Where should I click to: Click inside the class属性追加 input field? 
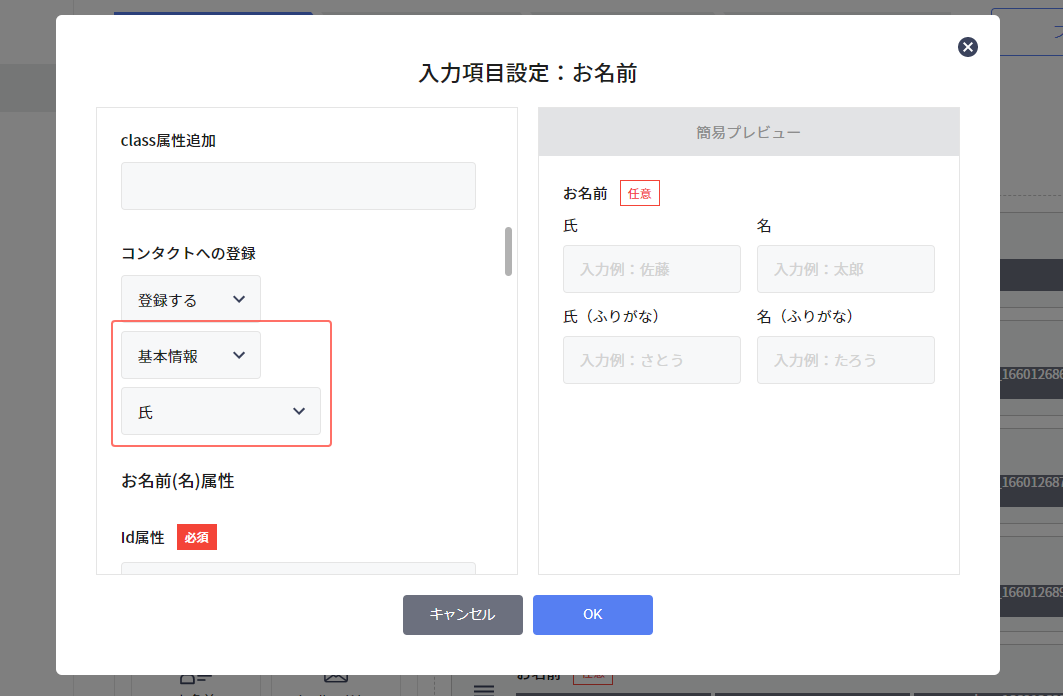(x=298, y=186)
